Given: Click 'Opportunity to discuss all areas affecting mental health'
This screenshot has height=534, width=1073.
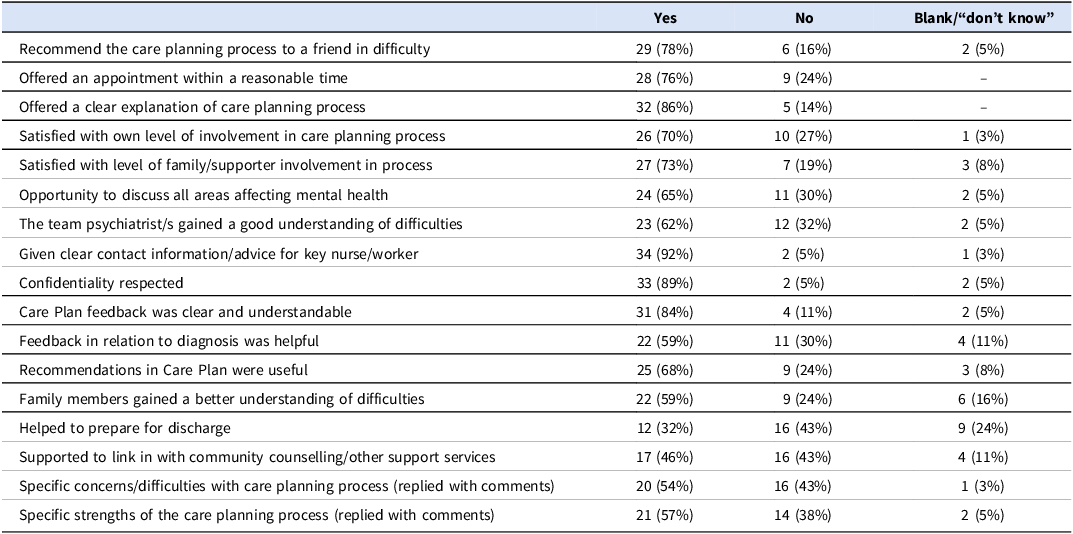Looking at the screenshot, I should coord(203,195).
